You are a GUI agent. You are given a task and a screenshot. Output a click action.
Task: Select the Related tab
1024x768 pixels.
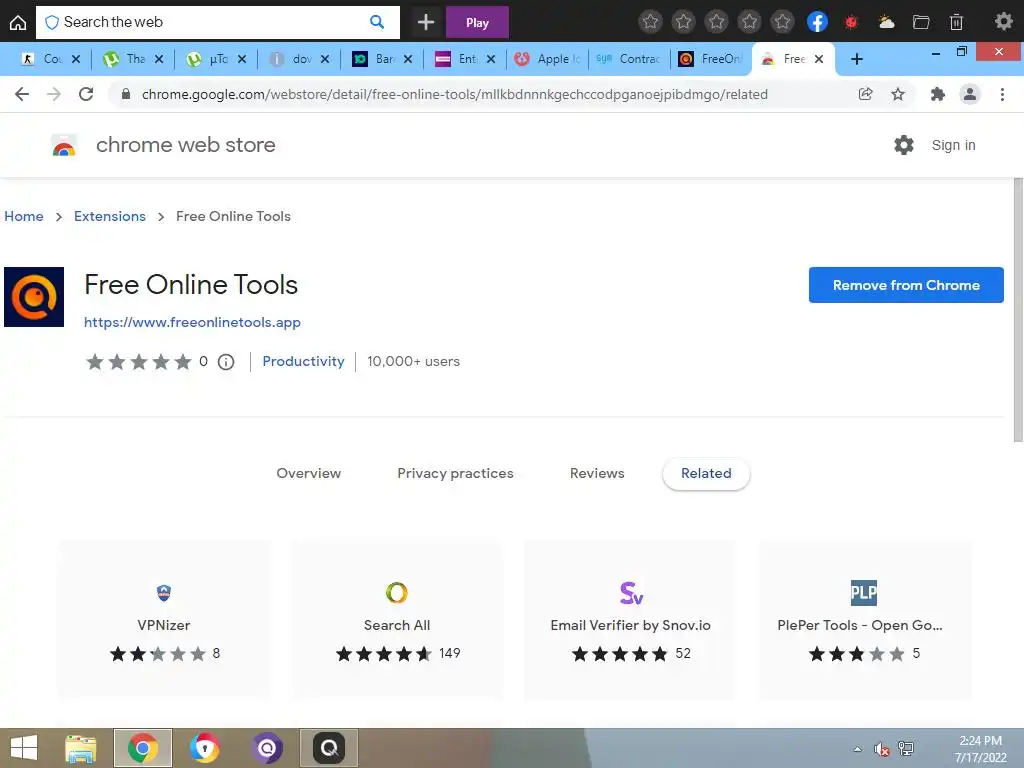(706, 473)
